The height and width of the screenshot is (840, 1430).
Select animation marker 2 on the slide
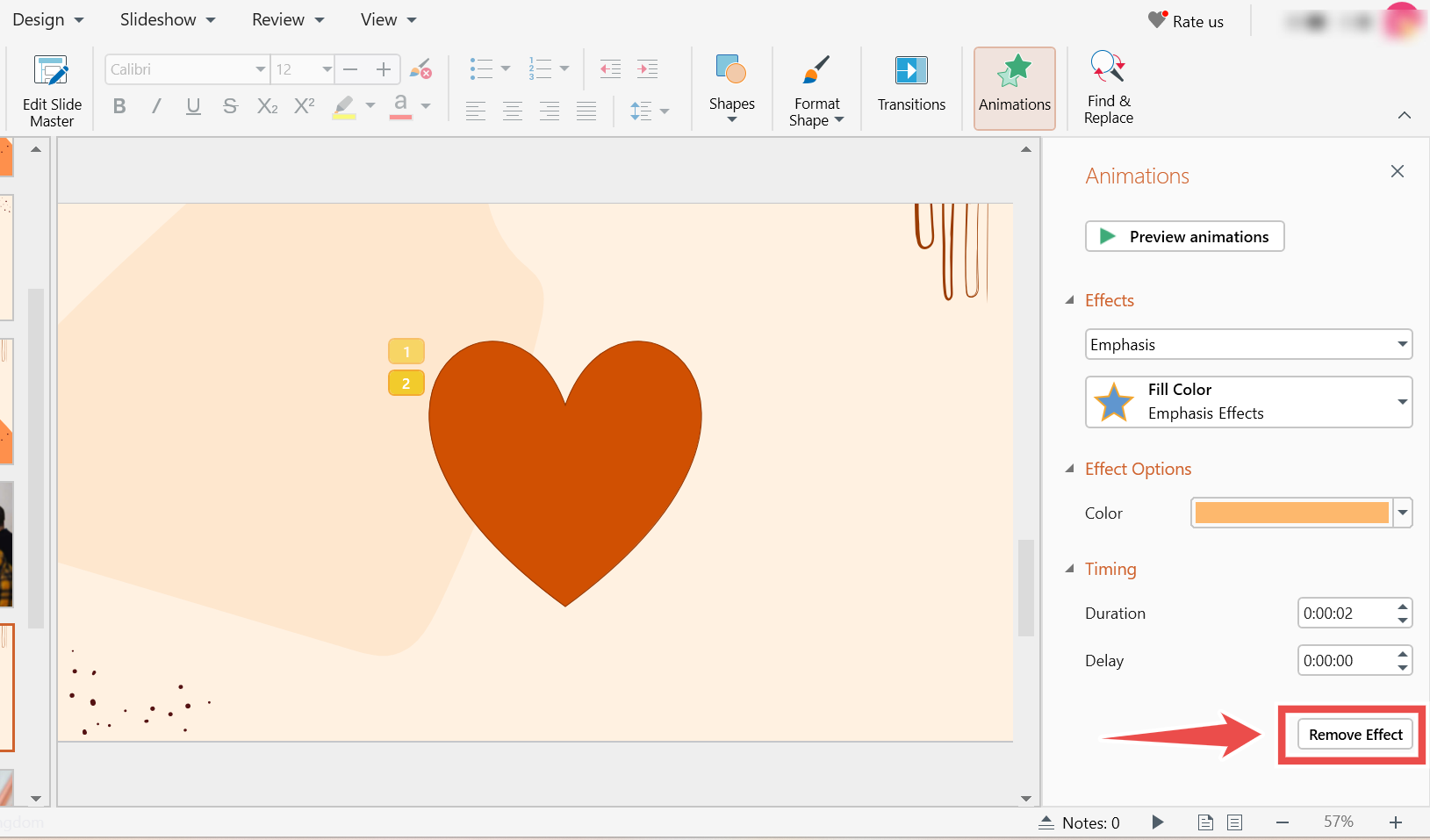(406, 384)
